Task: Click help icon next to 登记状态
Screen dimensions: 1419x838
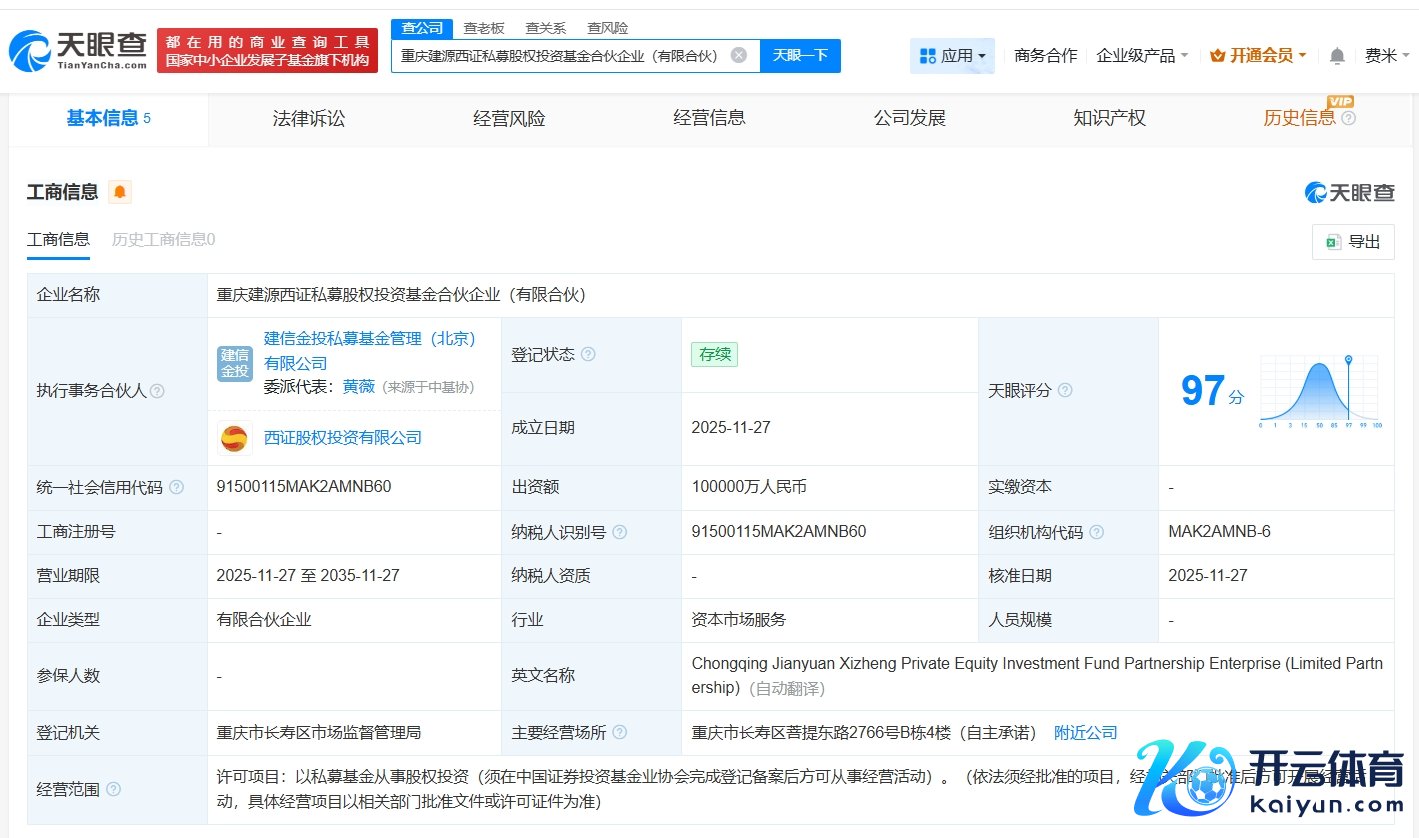Action: [x=588, y=355]
